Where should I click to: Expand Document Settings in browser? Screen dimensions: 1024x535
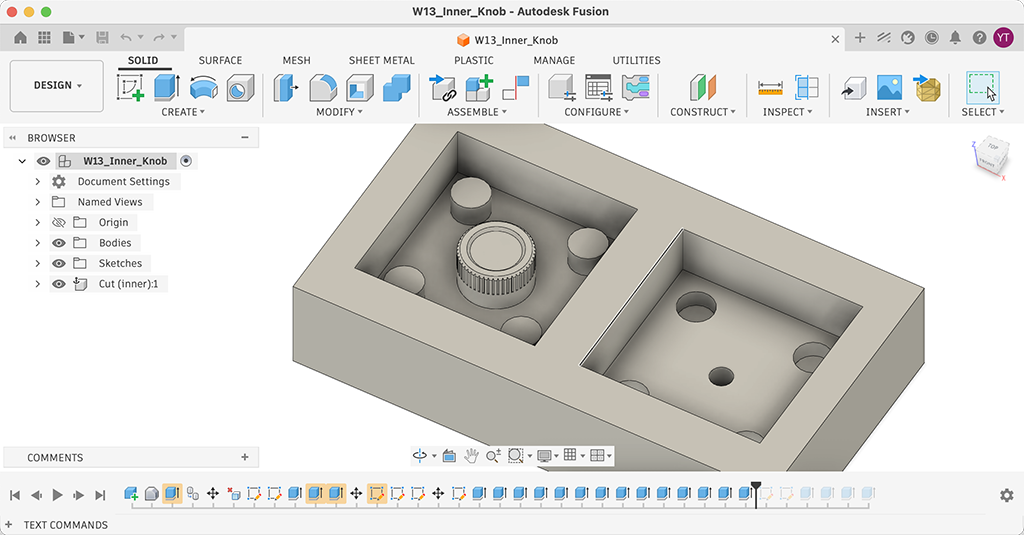click(37, 182)
